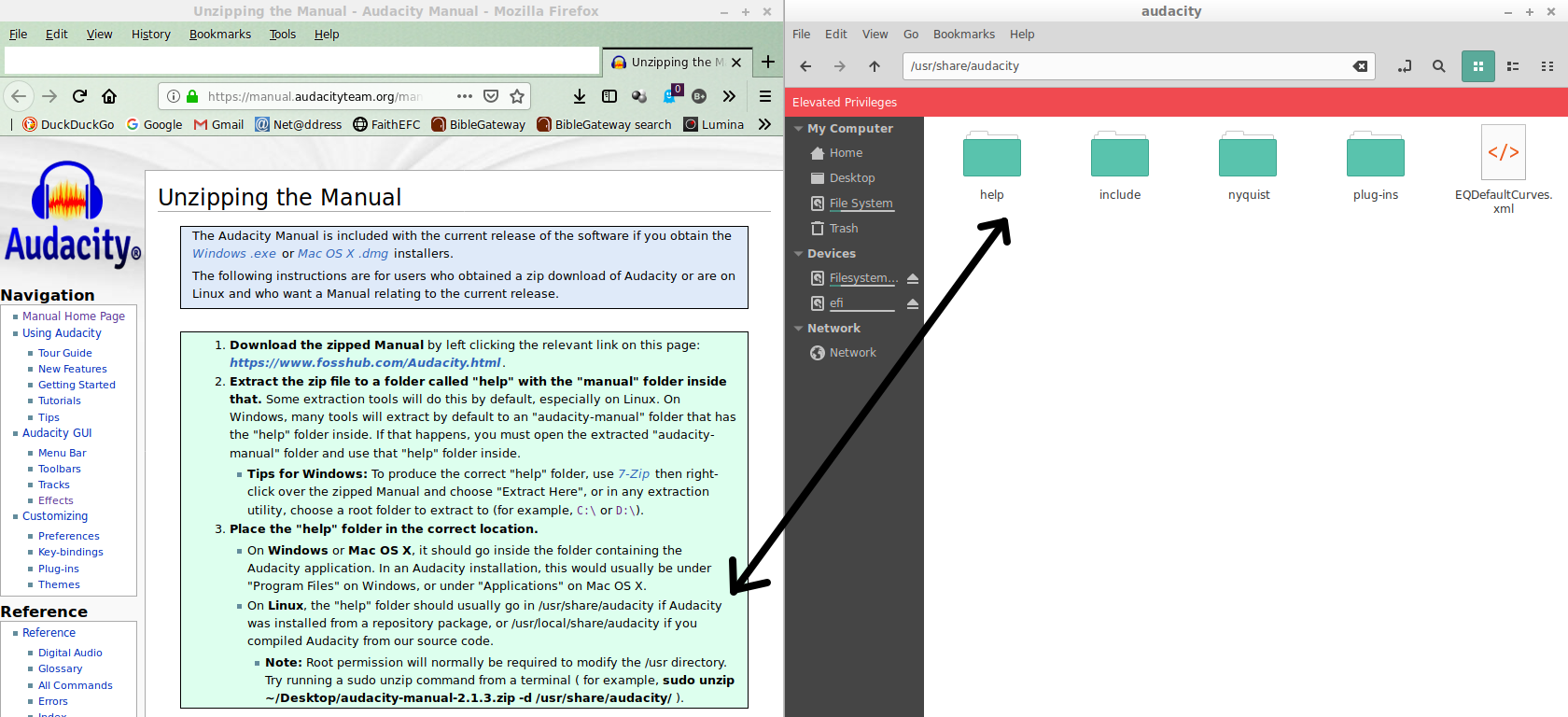Switch file manager to list view
This screenshot has height=717, width=1568.
(x=1513, y=66)
